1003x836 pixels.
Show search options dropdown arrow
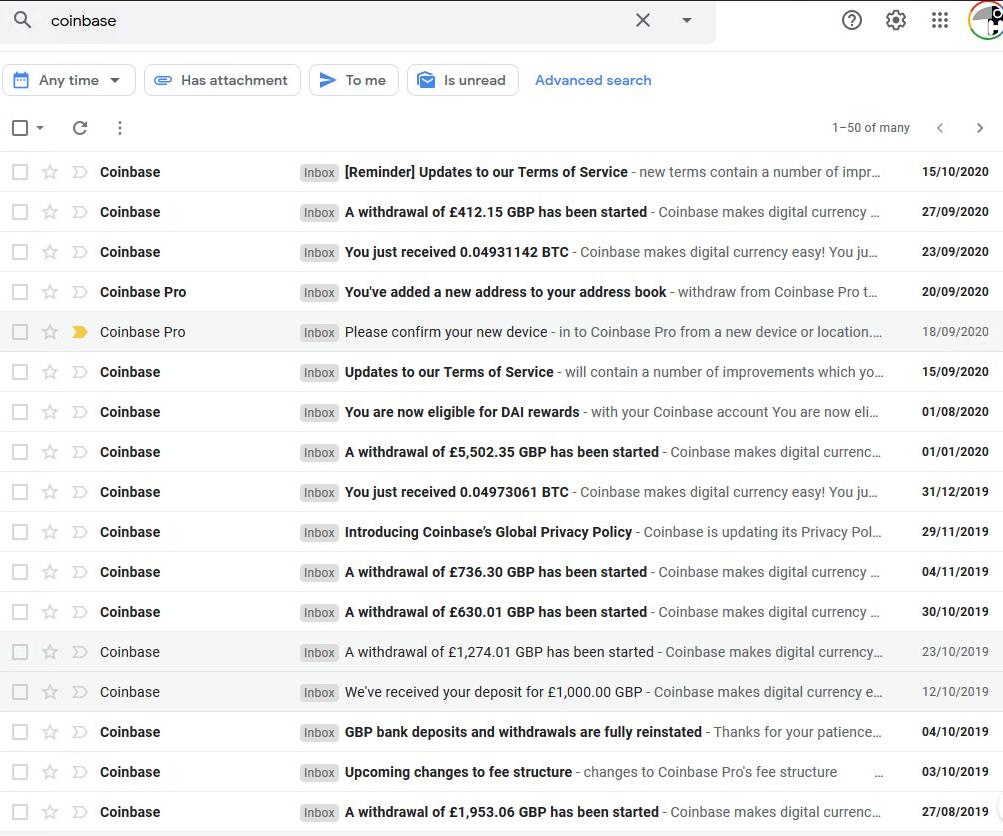pyautogui.click(x=687, y=20)
